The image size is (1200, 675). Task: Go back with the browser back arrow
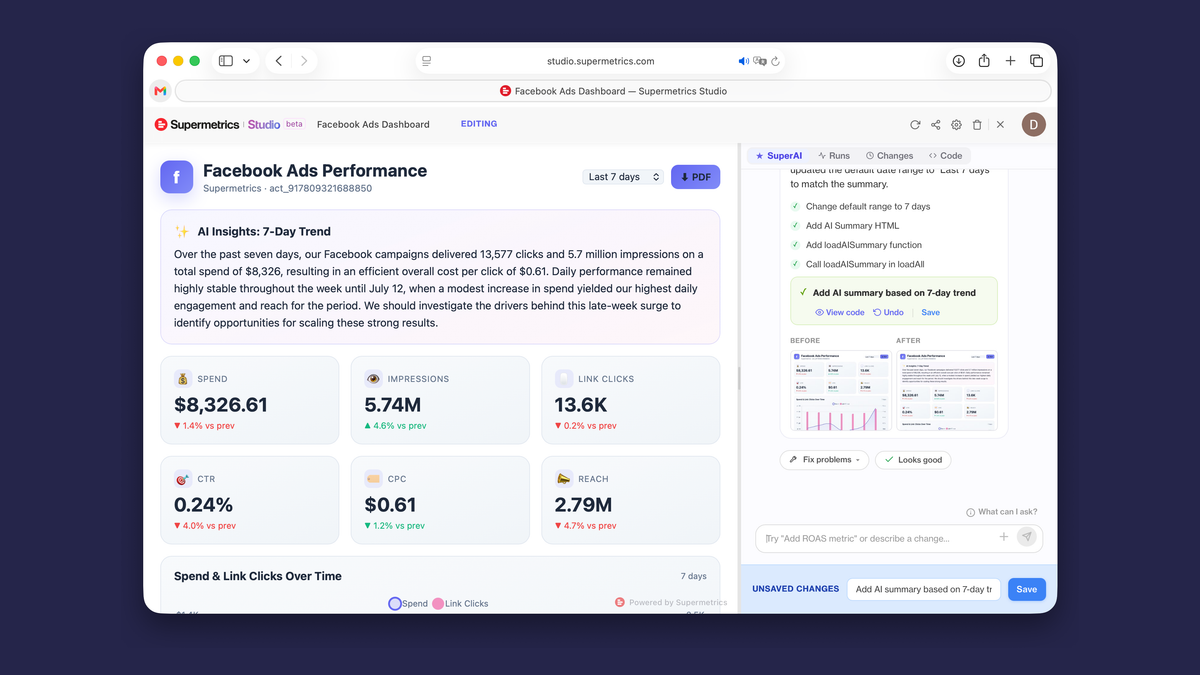point(279,61)
